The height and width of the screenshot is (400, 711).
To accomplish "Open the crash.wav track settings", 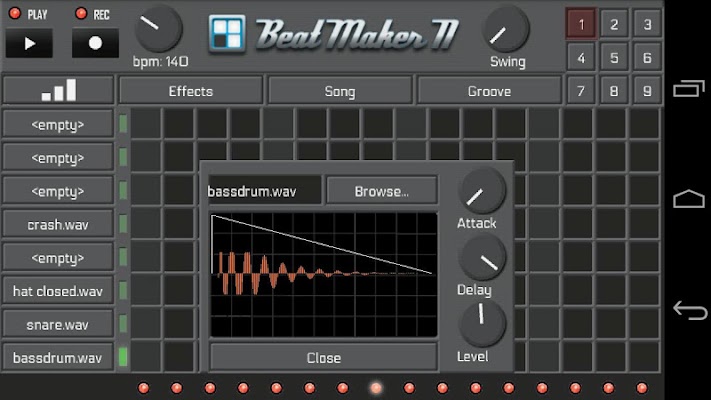I will [58, 224].
